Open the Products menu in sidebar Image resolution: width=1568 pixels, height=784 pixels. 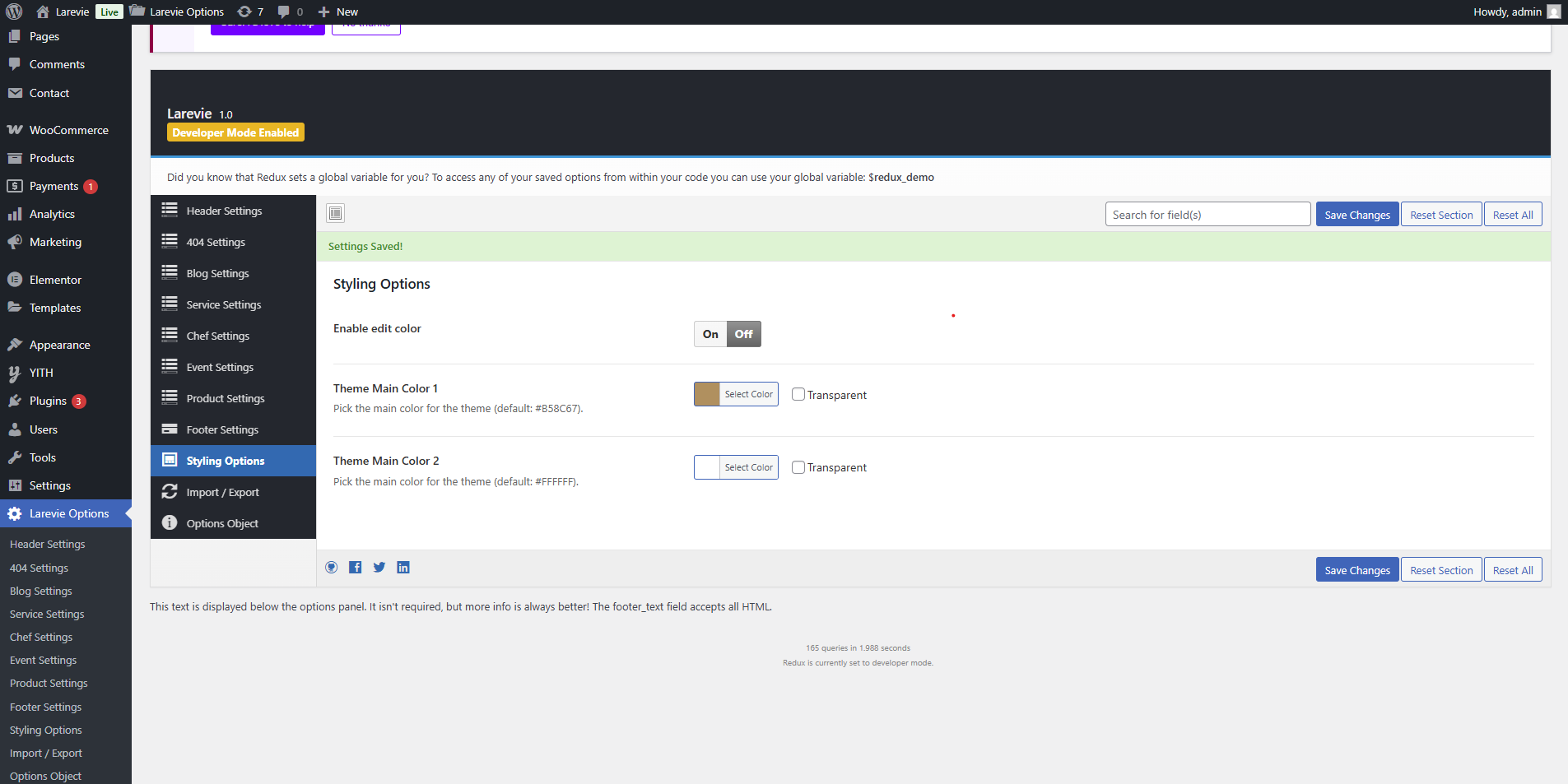point(66,158)
